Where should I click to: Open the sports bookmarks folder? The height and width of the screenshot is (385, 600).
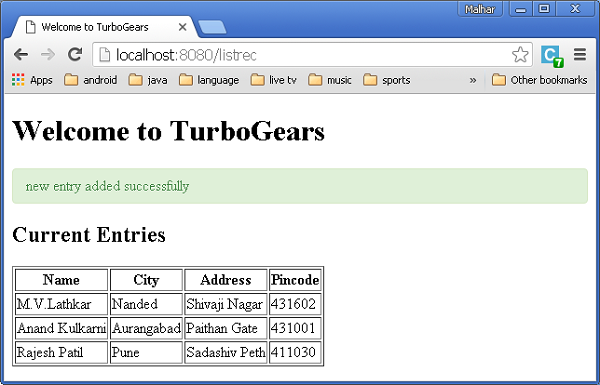point(386,80)
